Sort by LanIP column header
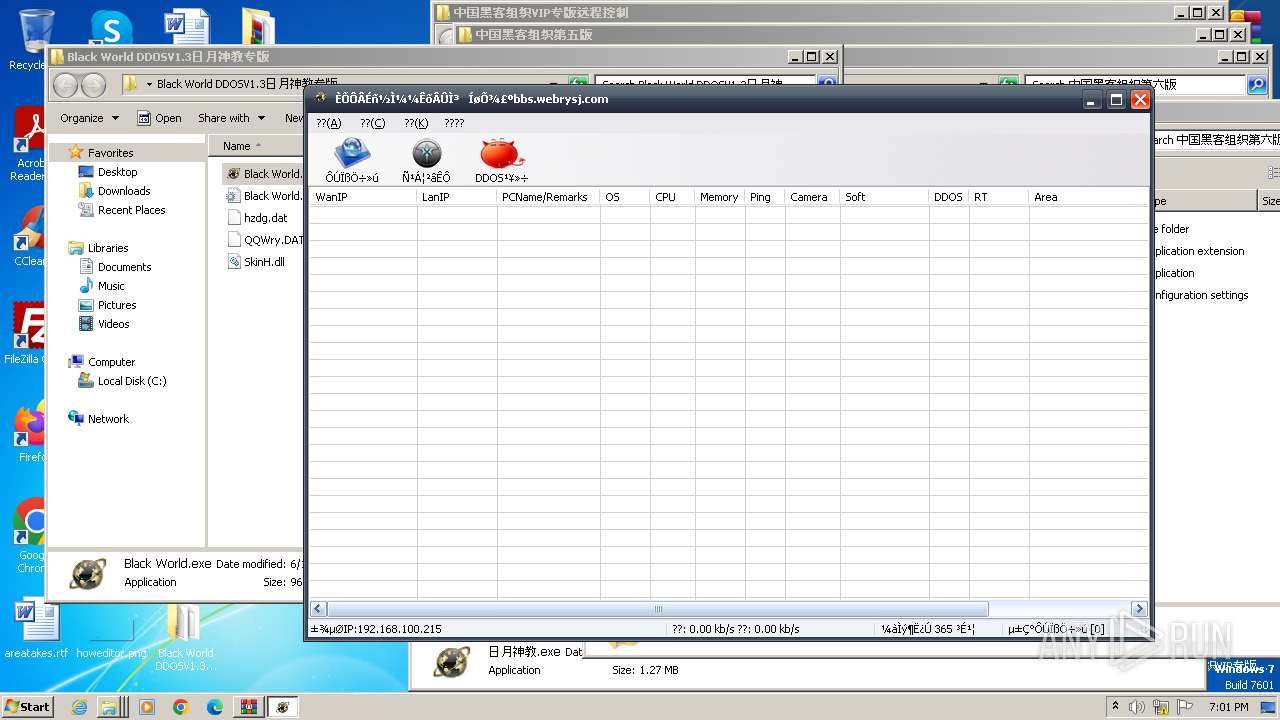 coord(457,197)
